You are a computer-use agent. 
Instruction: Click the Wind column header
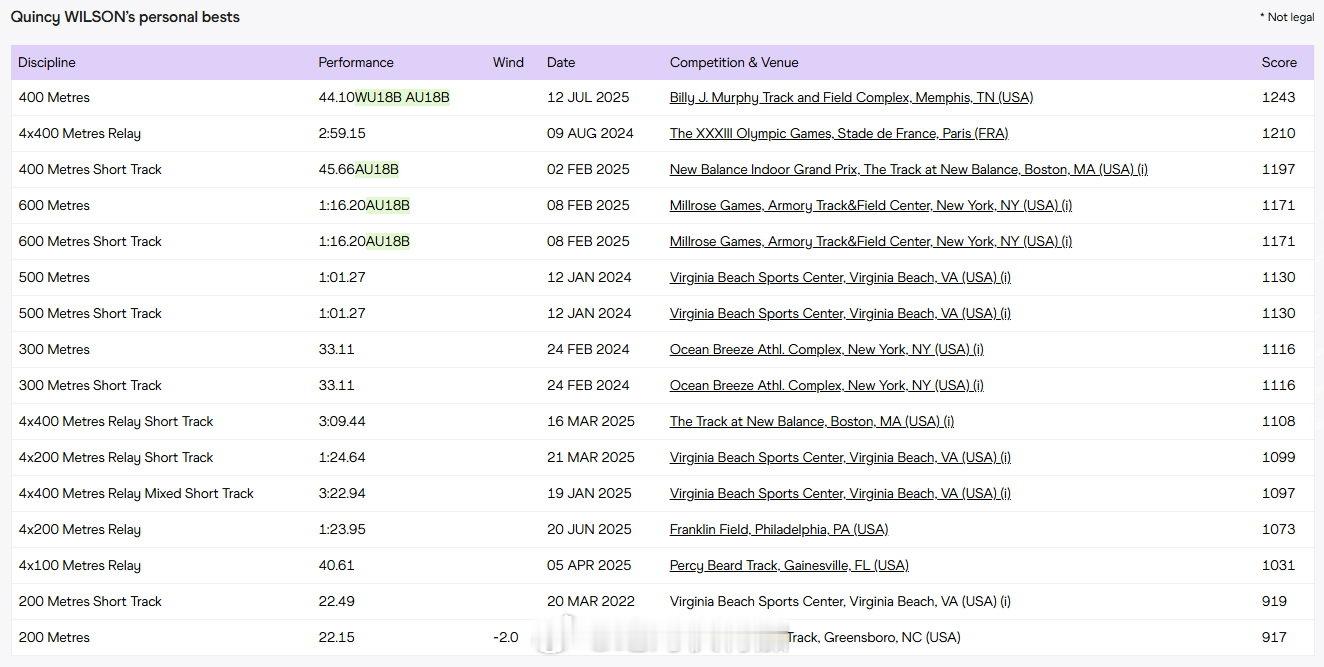508,62
